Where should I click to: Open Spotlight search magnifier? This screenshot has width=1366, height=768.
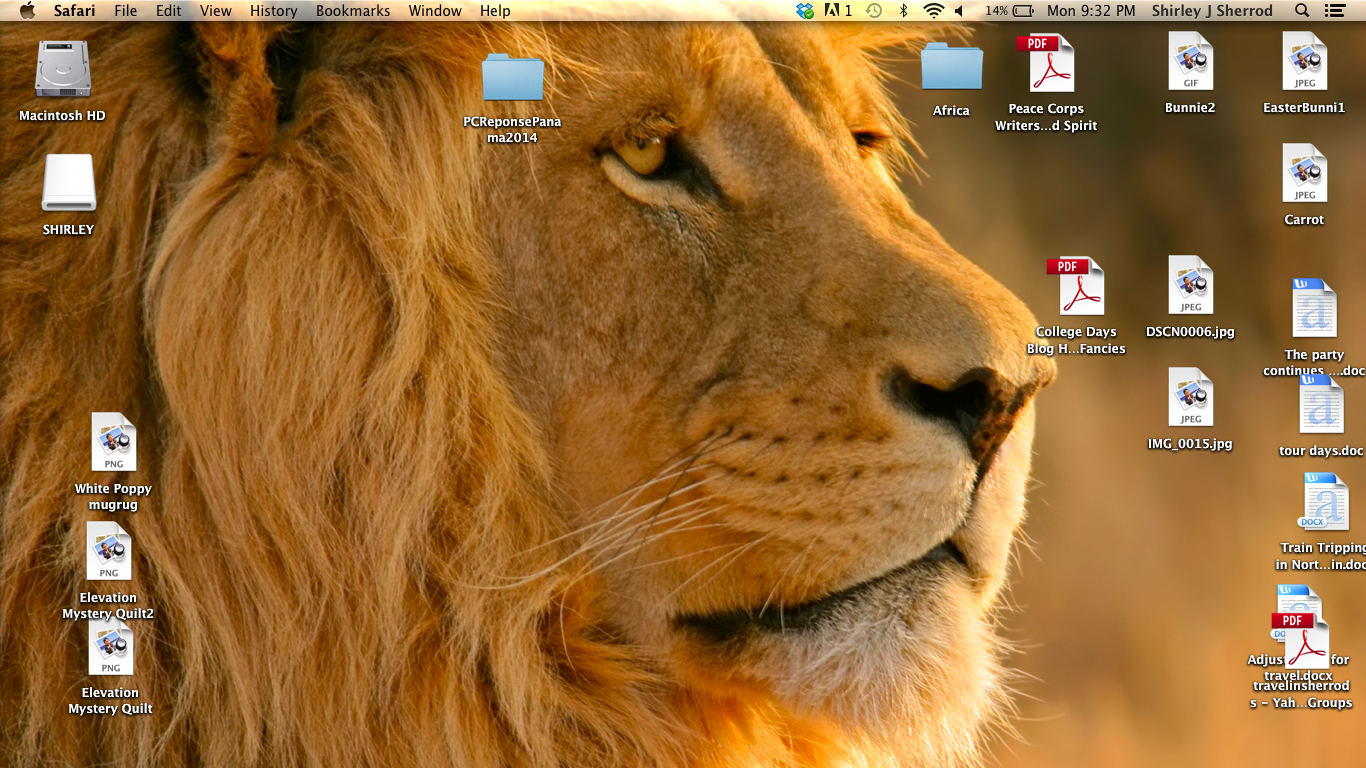[x=1302, y=11]
